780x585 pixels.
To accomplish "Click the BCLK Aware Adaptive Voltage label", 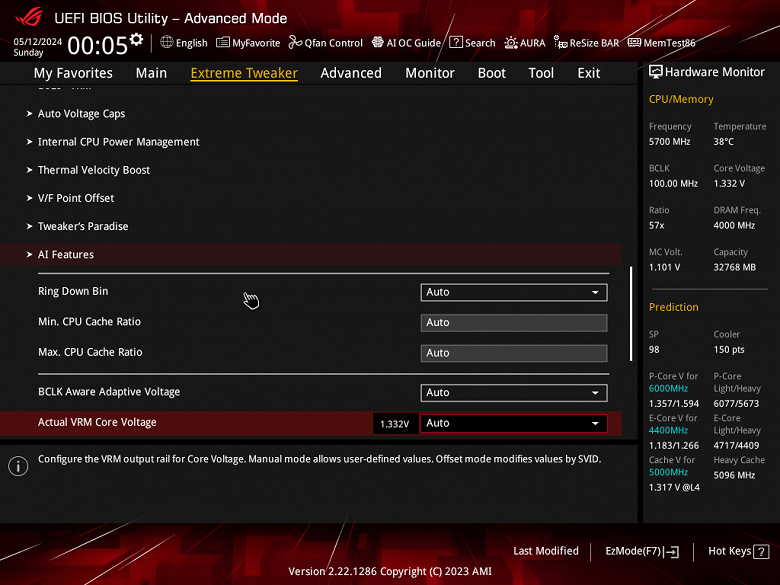I will [109, 391].
